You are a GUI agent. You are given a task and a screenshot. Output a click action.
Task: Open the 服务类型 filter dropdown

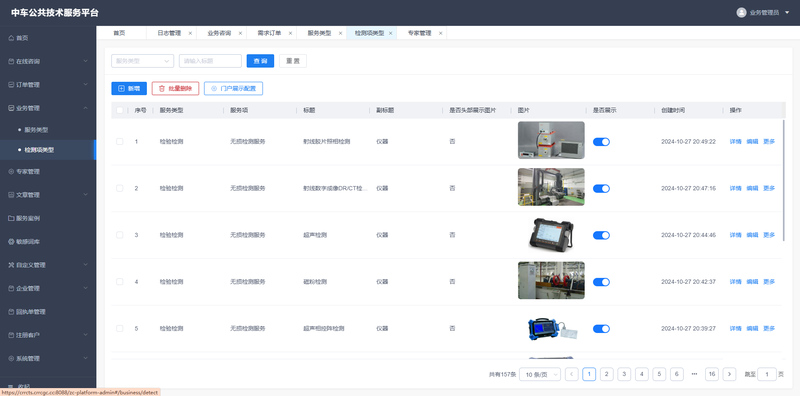pyautogui.click(x=142, y=61)
